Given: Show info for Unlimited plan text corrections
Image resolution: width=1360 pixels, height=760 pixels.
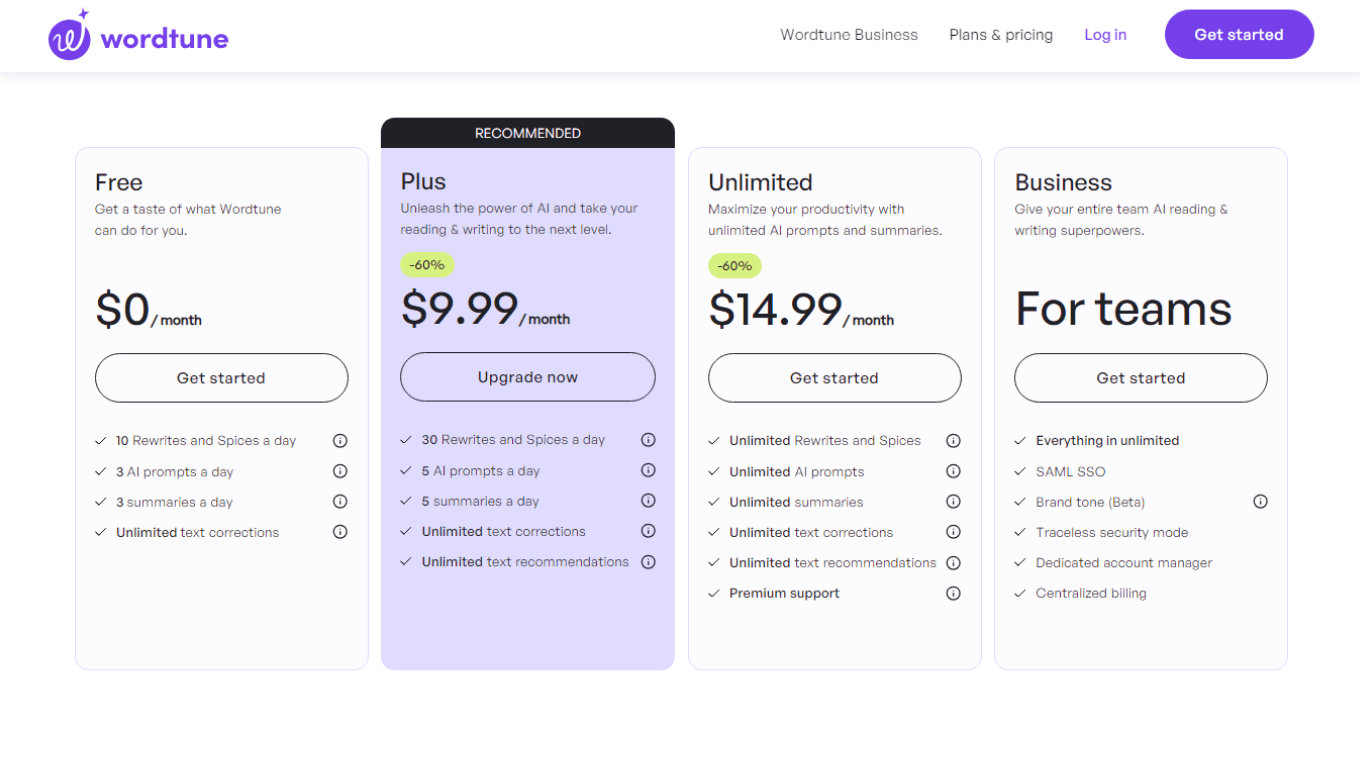Looking at the screenshot, I should (953, 532).
